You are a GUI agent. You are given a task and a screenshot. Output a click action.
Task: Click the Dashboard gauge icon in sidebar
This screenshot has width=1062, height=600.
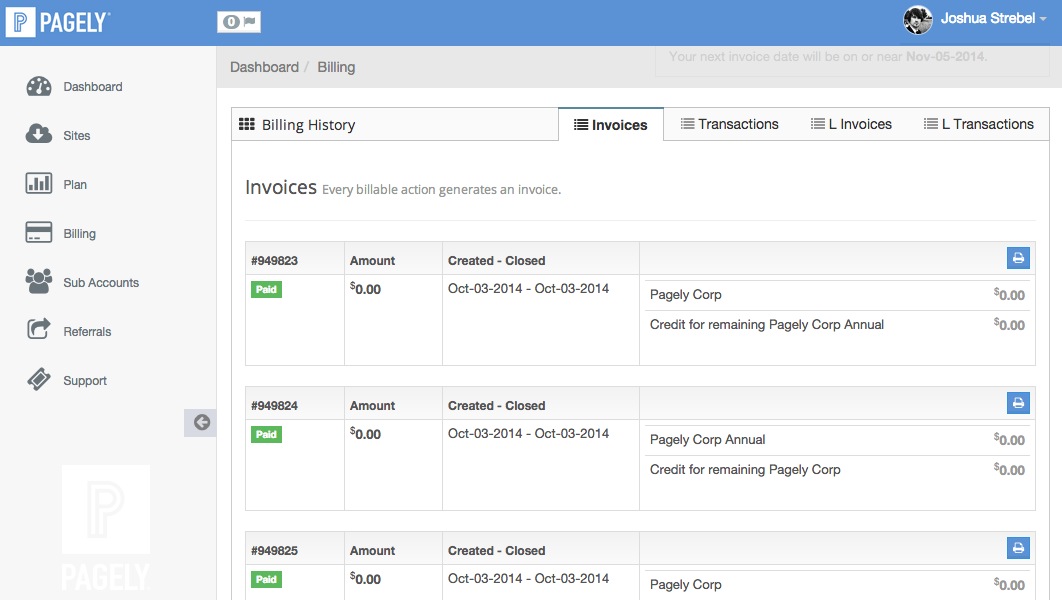(39, 87)
